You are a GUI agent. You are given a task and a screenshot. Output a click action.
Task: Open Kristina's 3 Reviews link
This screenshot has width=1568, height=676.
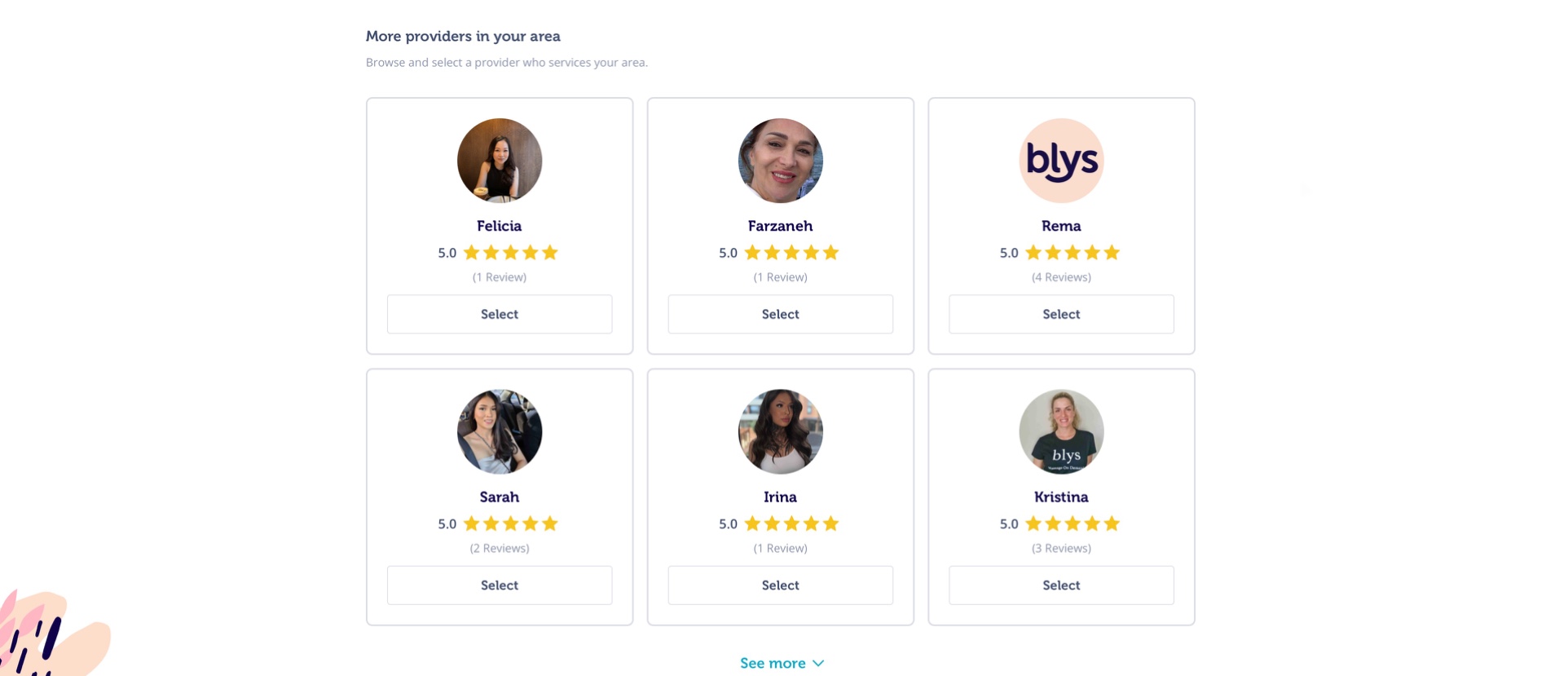tap(1061, 548)
